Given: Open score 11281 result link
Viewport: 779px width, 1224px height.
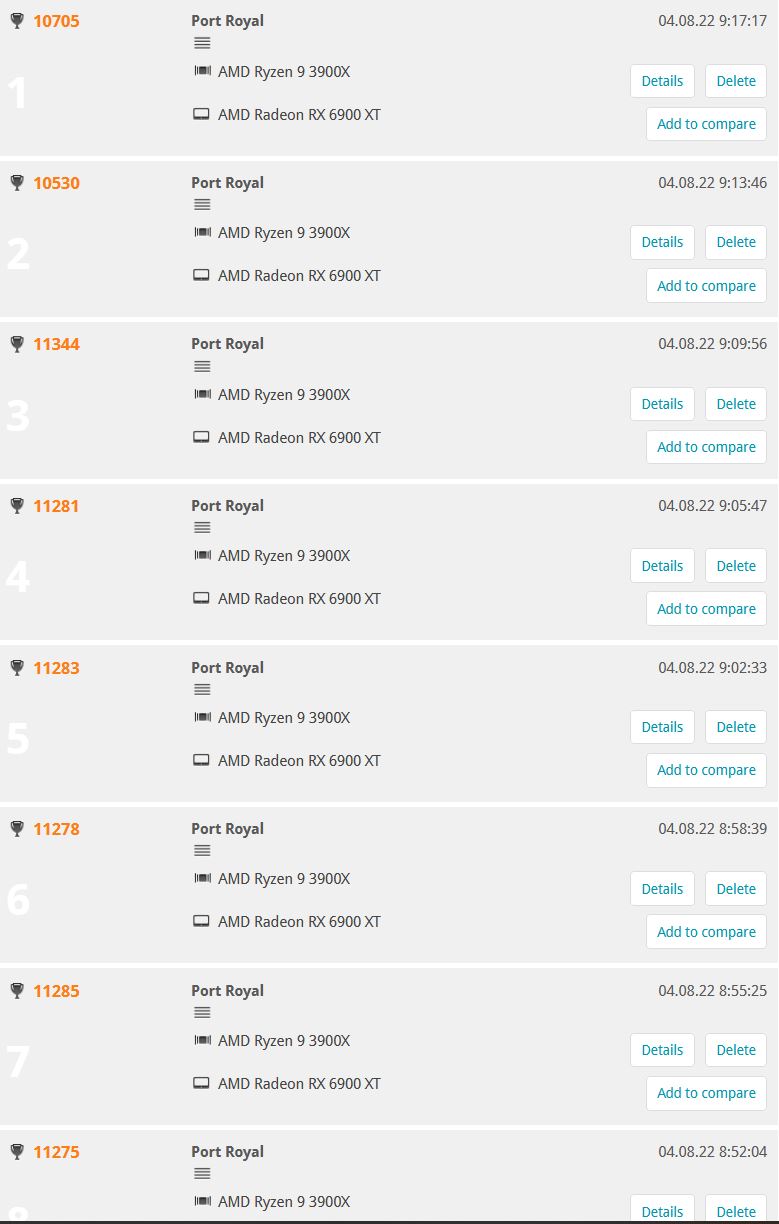Looking at the screenshot, I should pyautogui.click(x=56, y=506).
